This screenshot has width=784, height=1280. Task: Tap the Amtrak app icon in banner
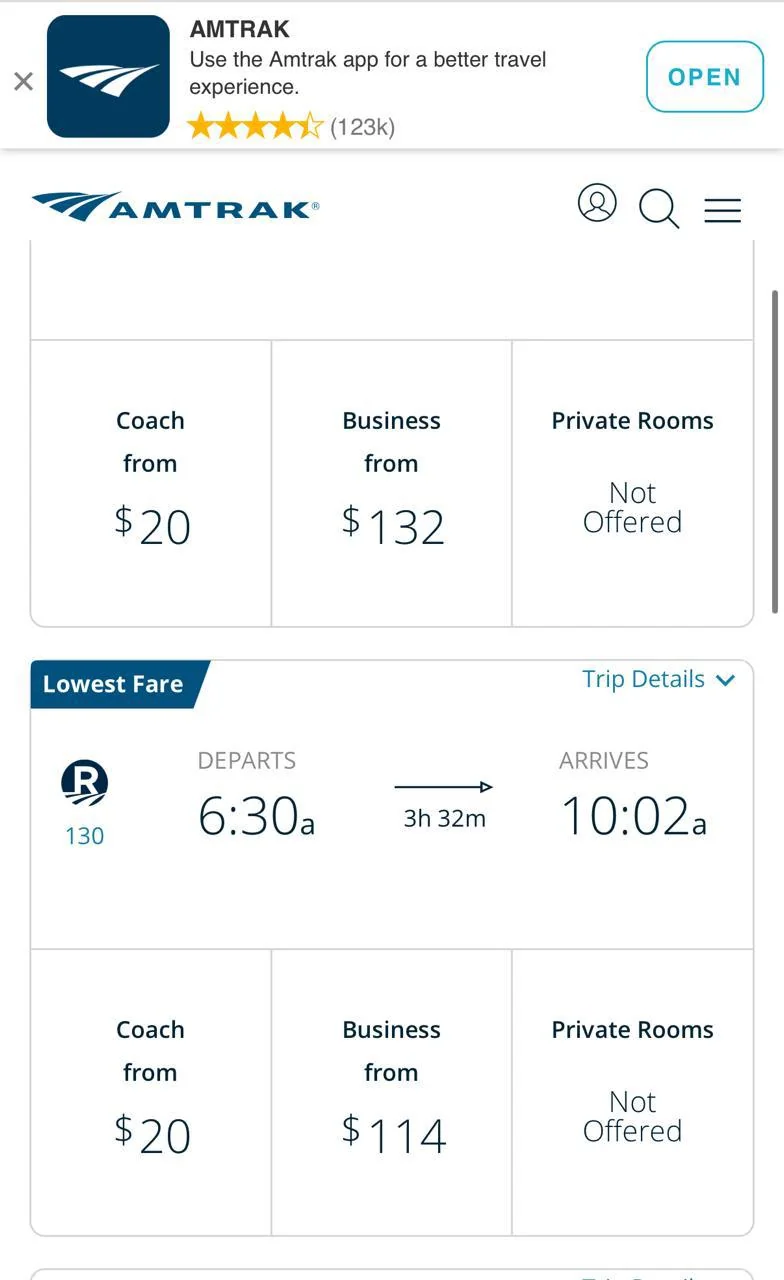click(109, 77)
